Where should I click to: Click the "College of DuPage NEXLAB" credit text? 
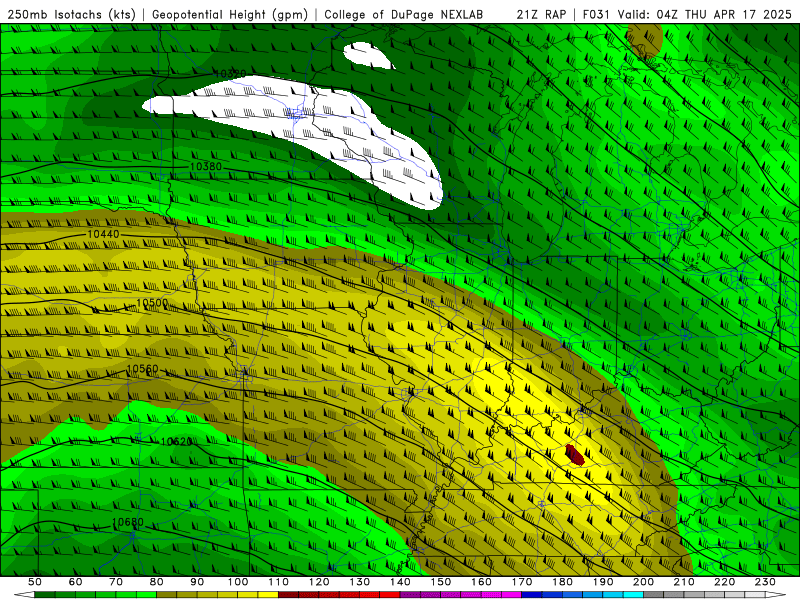404,14
